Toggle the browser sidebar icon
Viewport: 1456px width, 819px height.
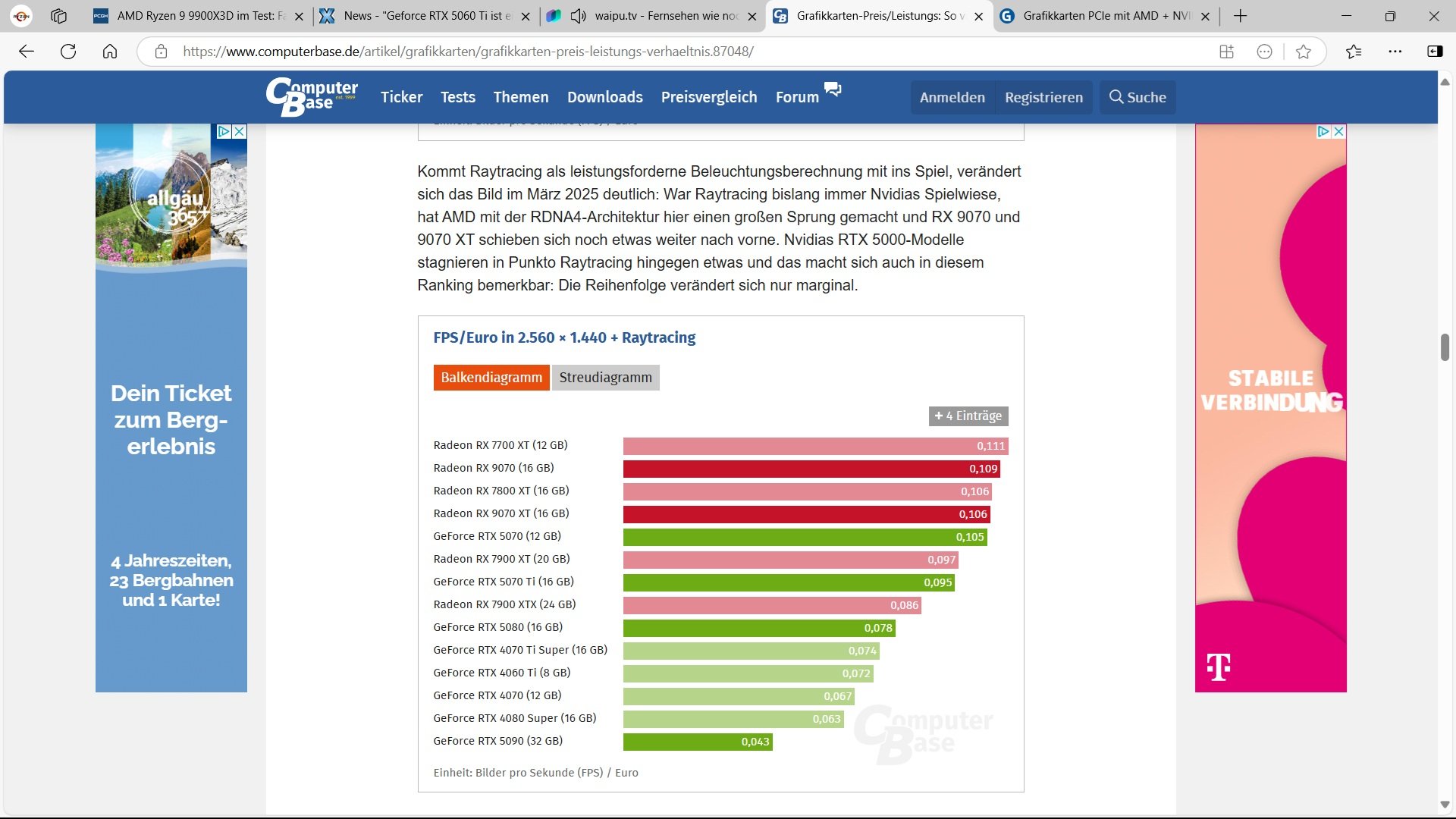[x=1435, y=52]
